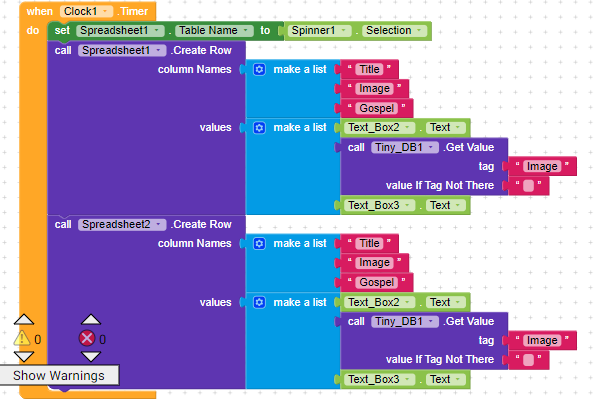603x402 pixels.
Task: Edit "Image" tag string in Spreadsheet1 Get Value
Action: pyautogui.click(x=542, y=167)
